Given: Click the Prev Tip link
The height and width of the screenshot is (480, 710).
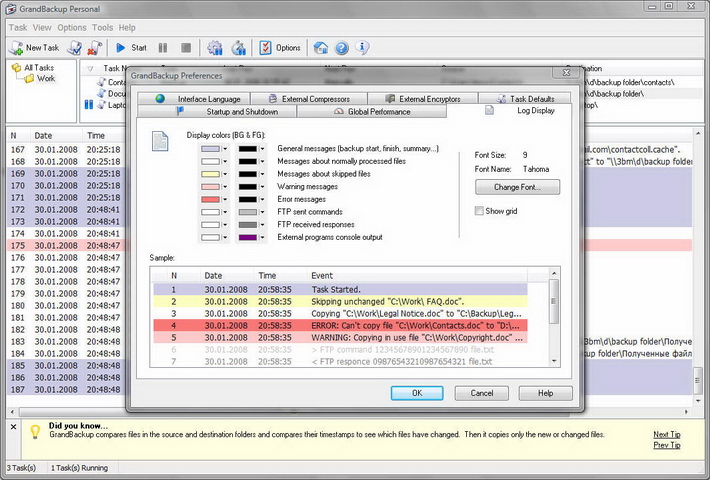Looking at the screenshot, I should pyautogui.click(x=667, y=445).
